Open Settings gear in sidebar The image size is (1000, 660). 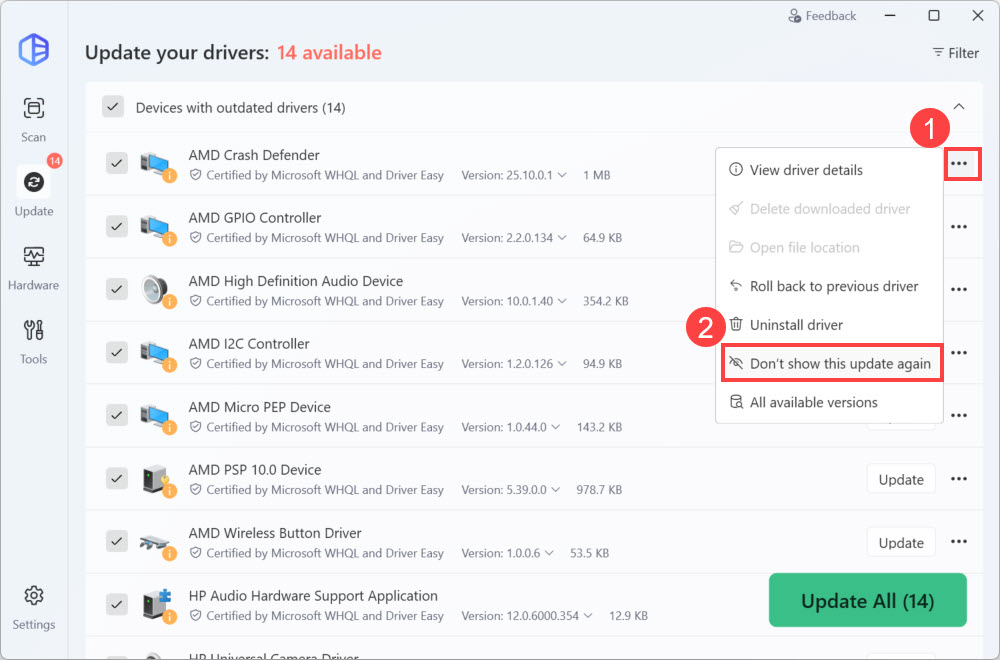click(34, 605)
